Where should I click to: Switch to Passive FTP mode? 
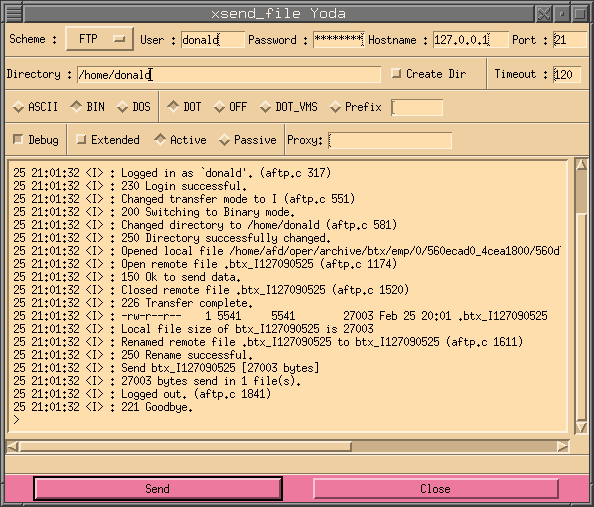point(248,140)
